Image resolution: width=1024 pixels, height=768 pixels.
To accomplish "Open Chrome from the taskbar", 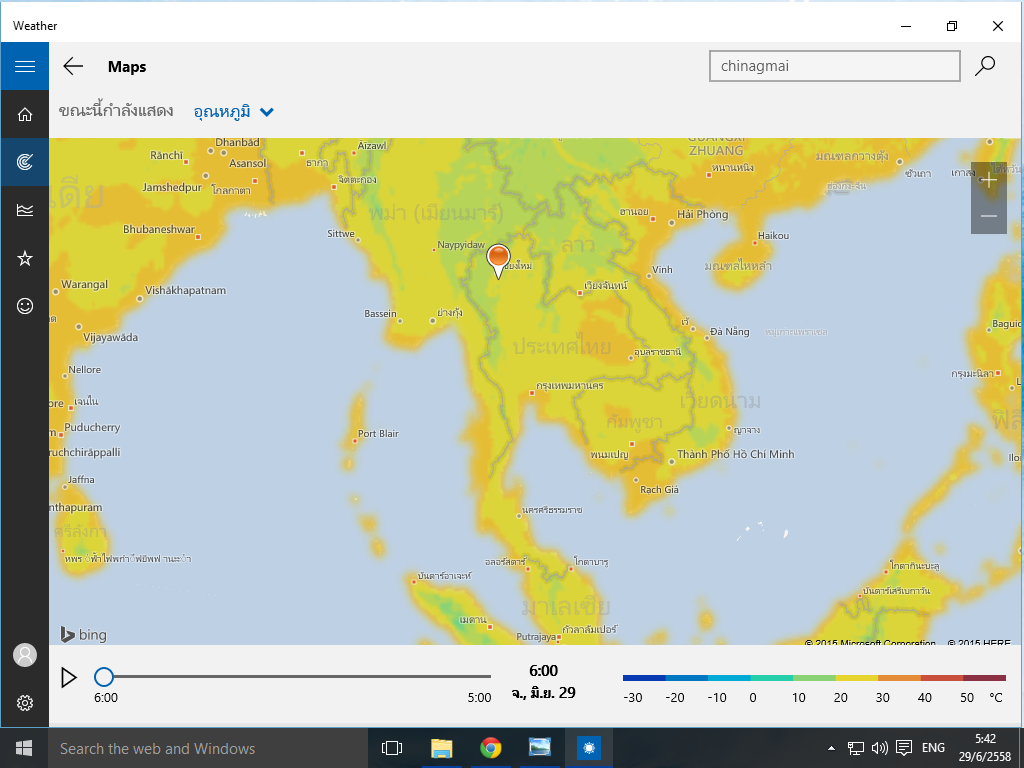I will tap(490, 748).
